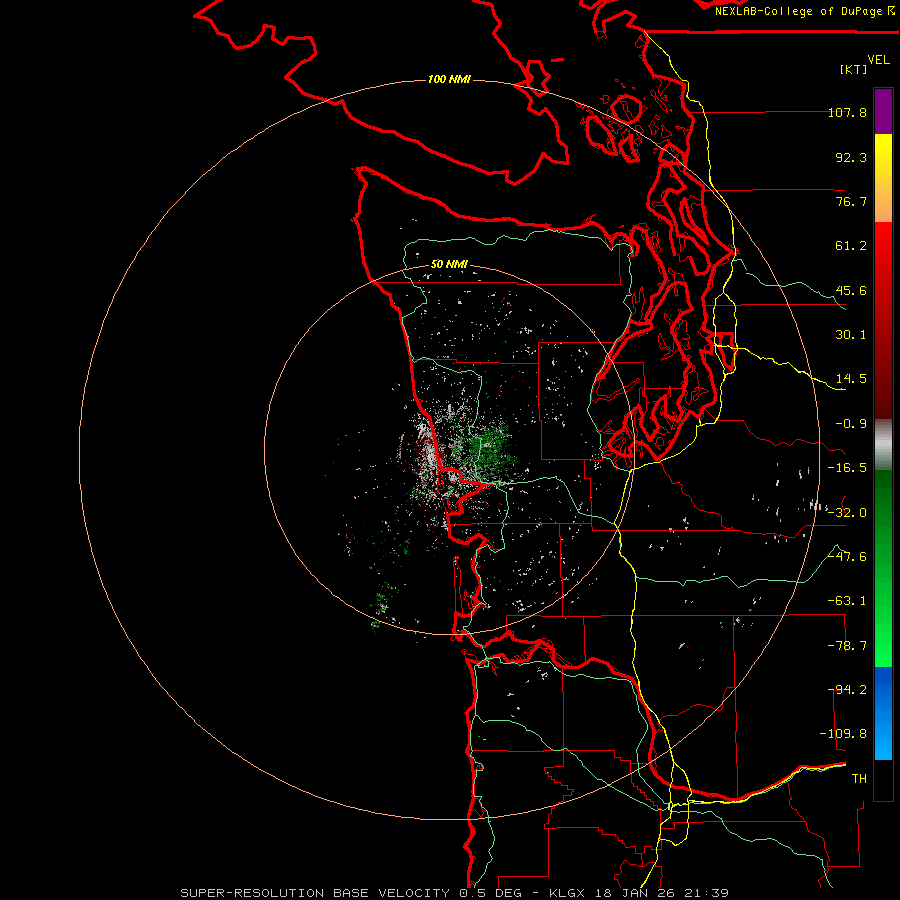Click the KLGX station identifier in the caption

568,893
